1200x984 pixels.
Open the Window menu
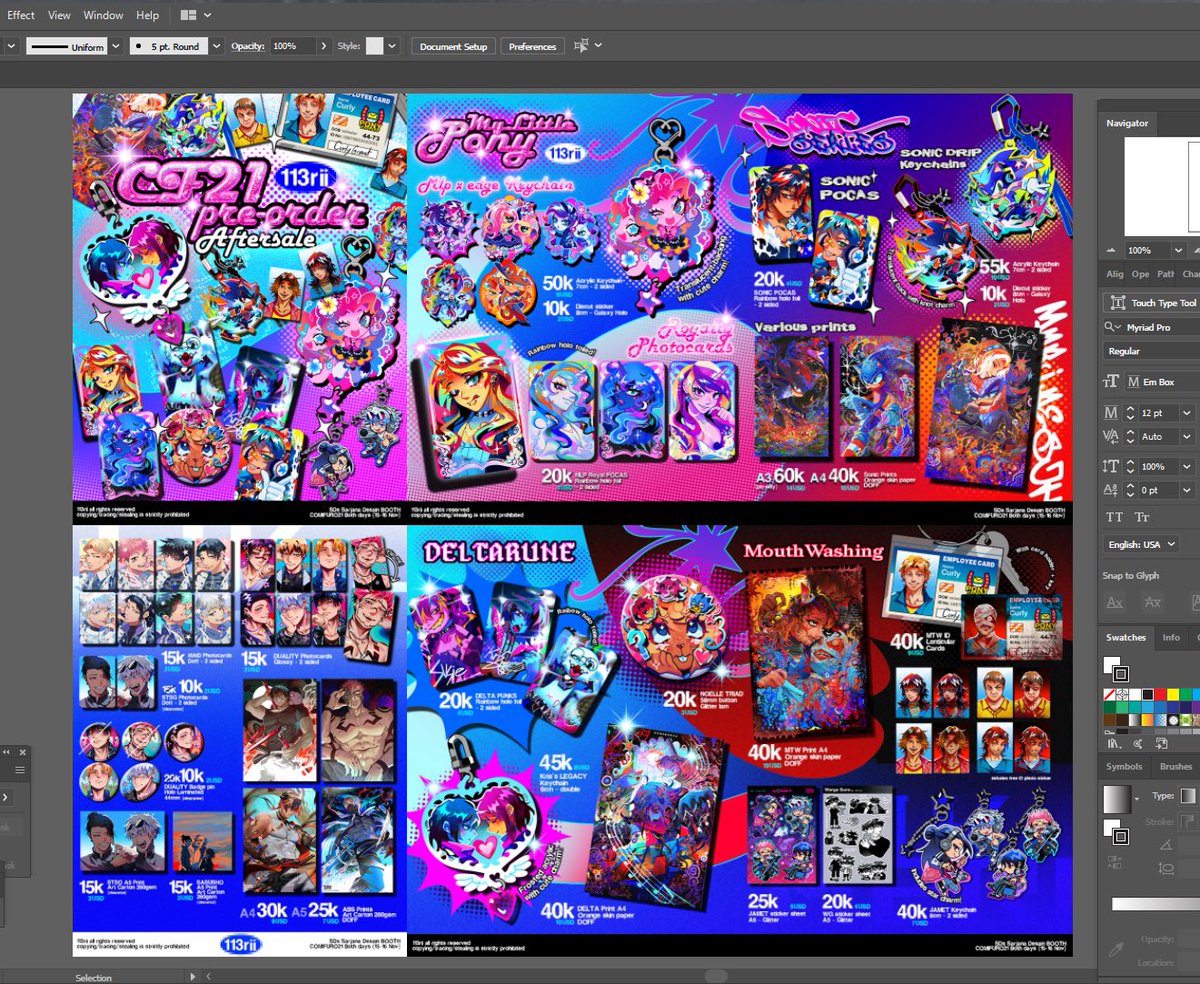103,15
